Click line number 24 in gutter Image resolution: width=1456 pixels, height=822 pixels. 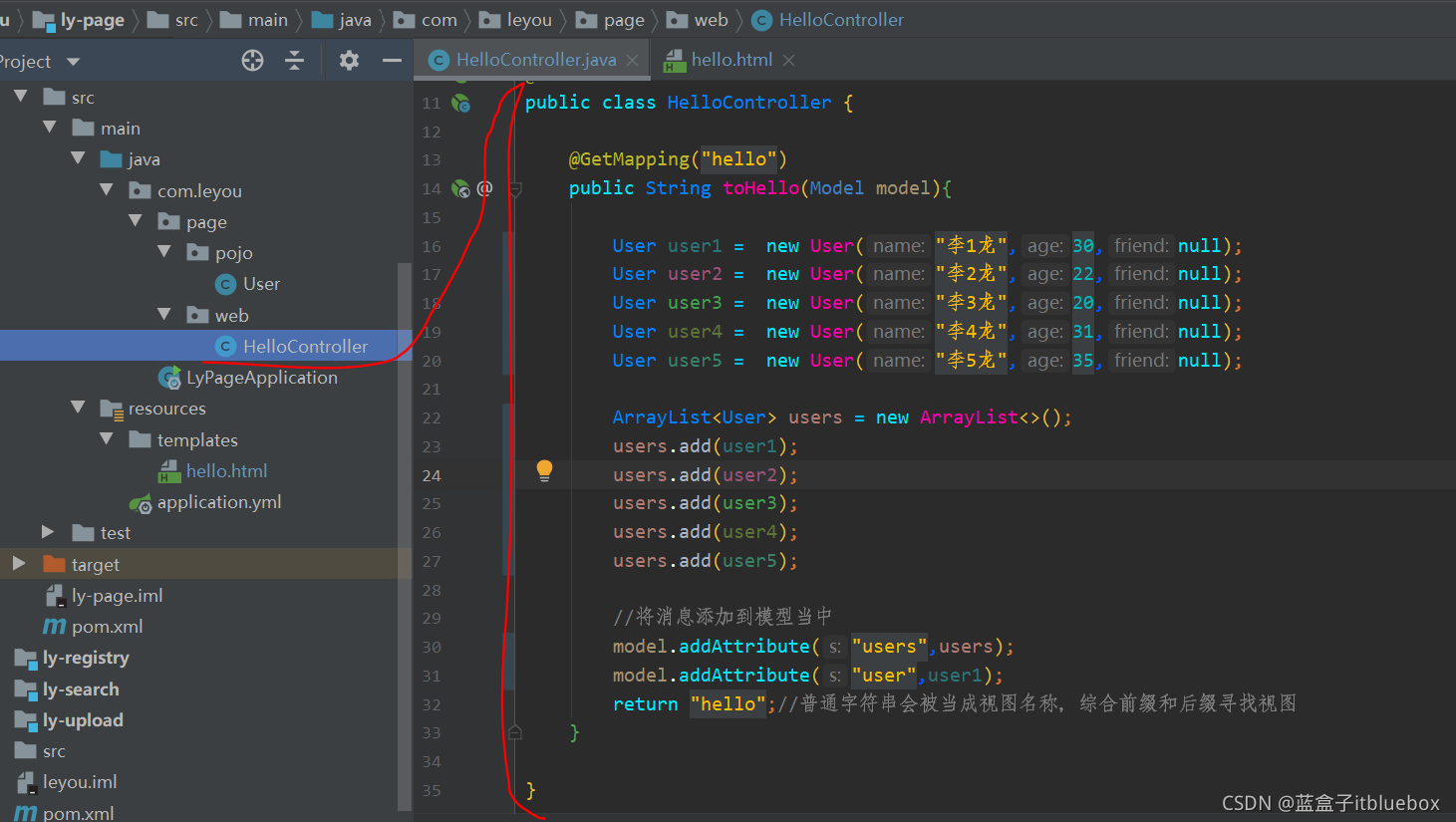[432, 475]
